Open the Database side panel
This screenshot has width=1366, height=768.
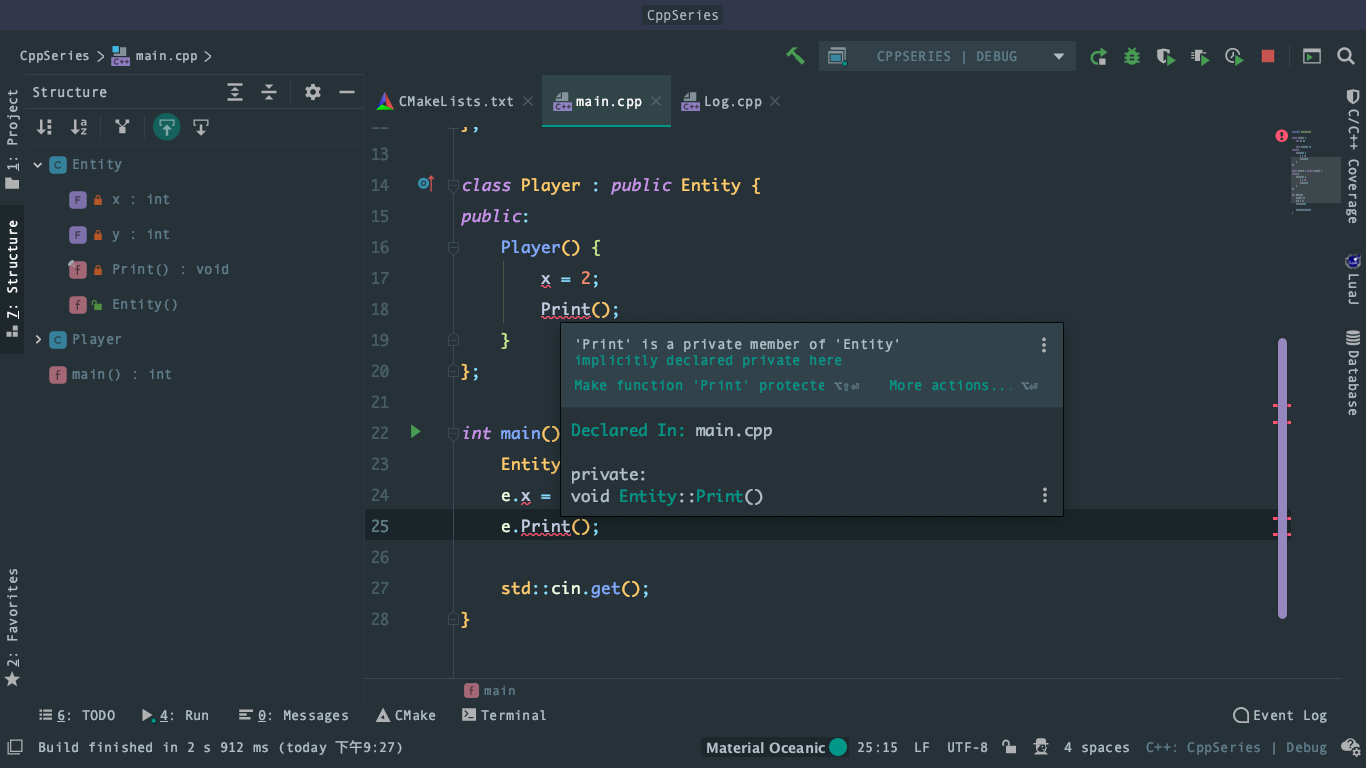point(1352,372)
